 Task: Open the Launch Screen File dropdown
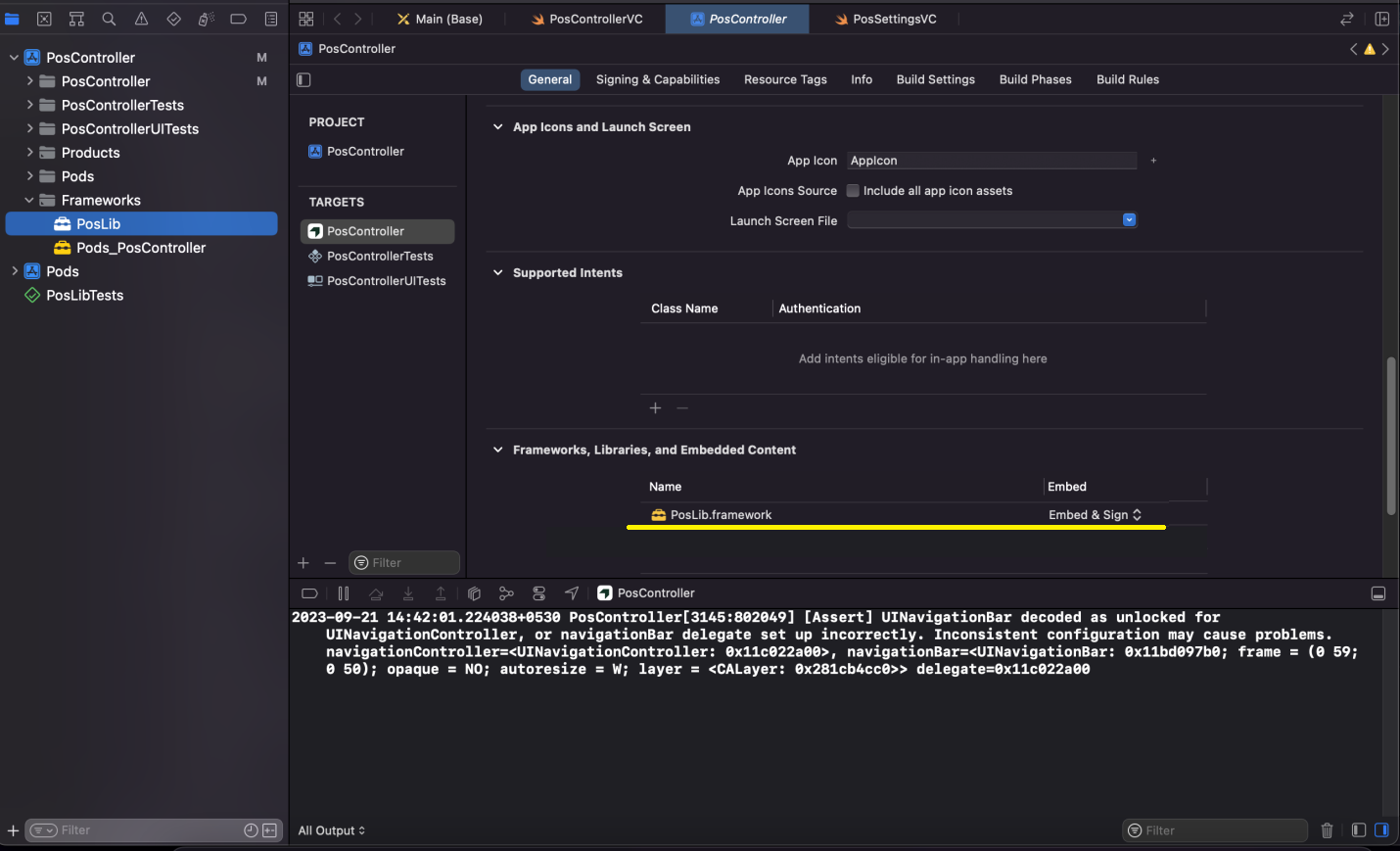[1129, 220]
